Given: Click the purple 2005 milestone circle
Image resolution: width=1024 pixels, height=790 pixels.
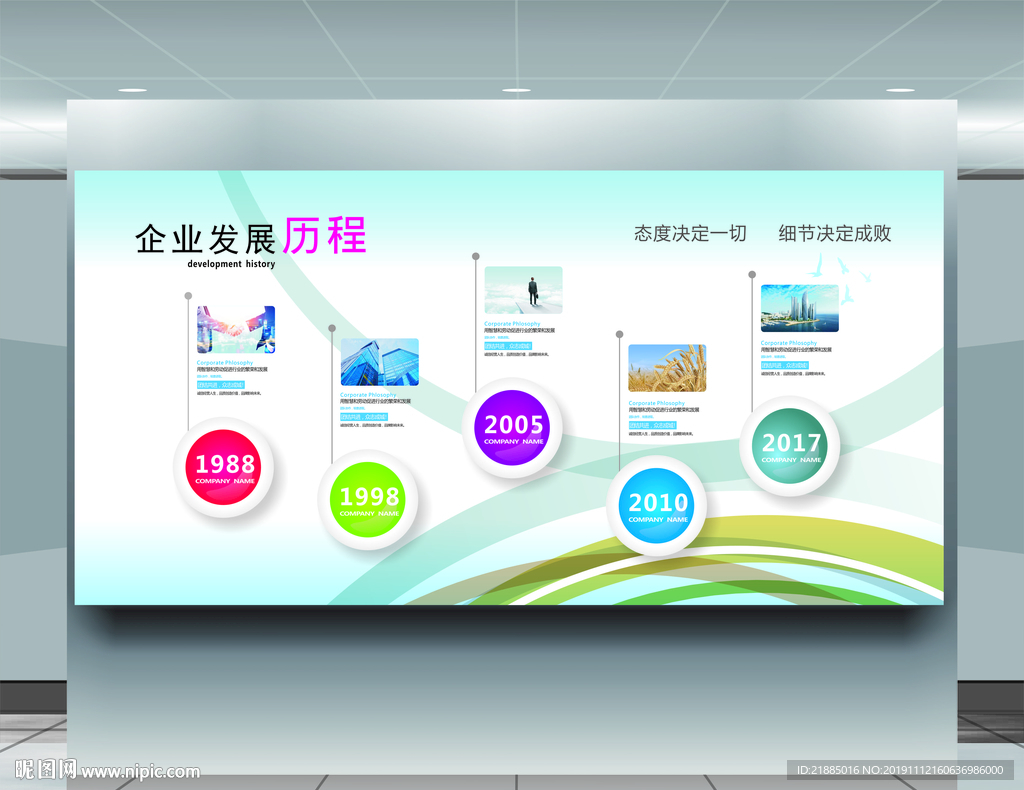Looking at the screenshot, I should coord(513,427).
